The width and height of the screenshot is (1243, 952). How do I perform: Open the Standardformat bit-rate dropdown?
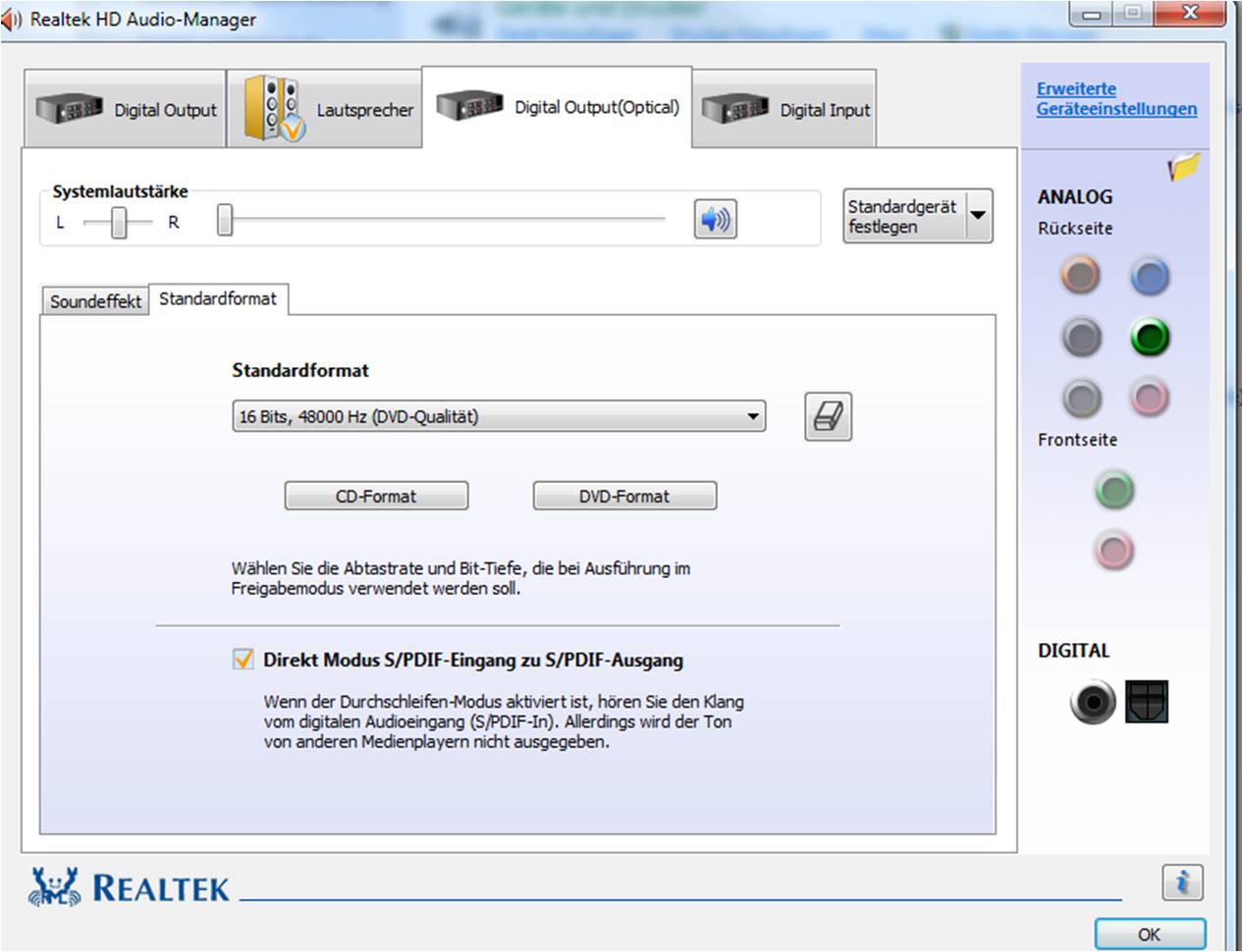pyautogui.click(x=499, y=416)
